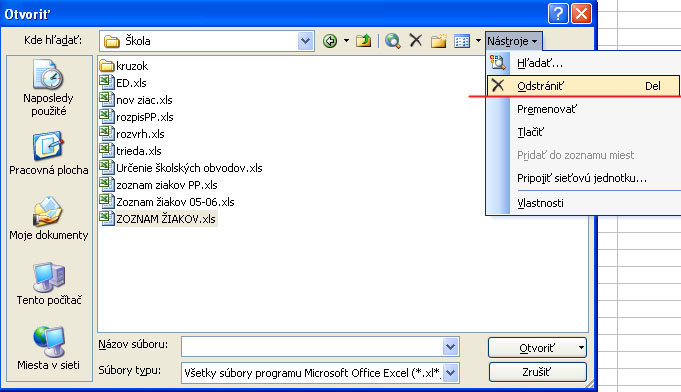
Task: Open the Súbory typu file type combo box
Action: tap(320, 372)
